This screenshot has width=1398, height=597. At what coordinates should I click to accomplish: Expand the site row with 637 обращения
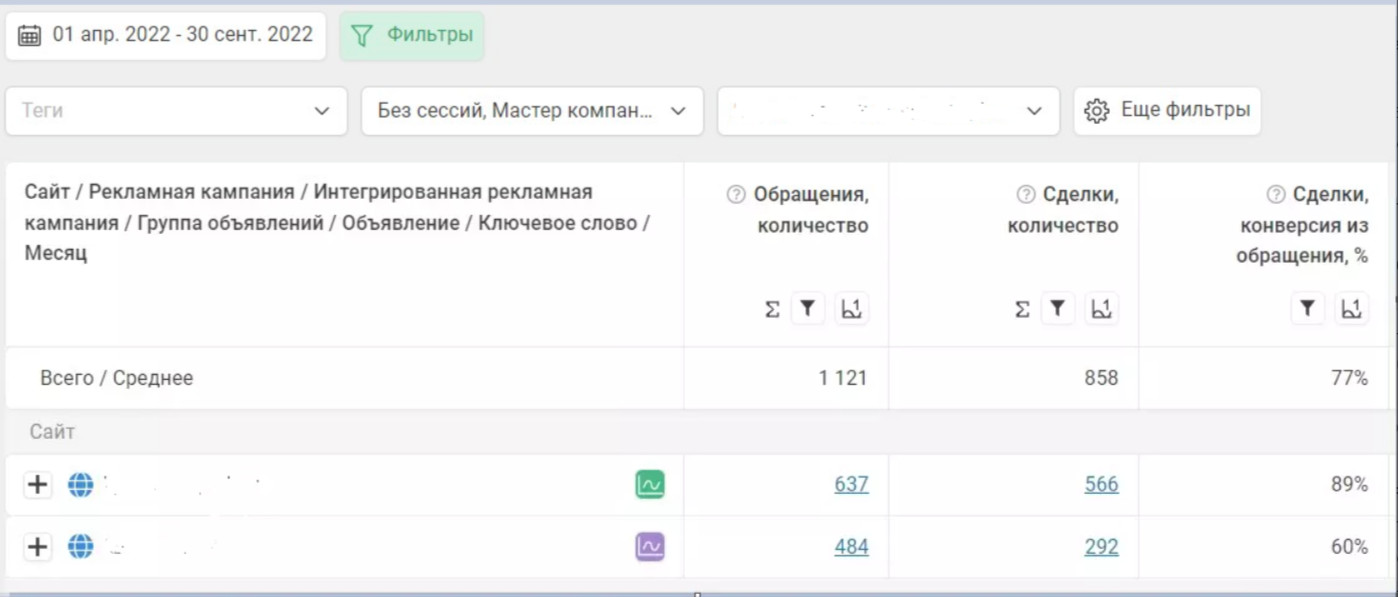[37, 485]
